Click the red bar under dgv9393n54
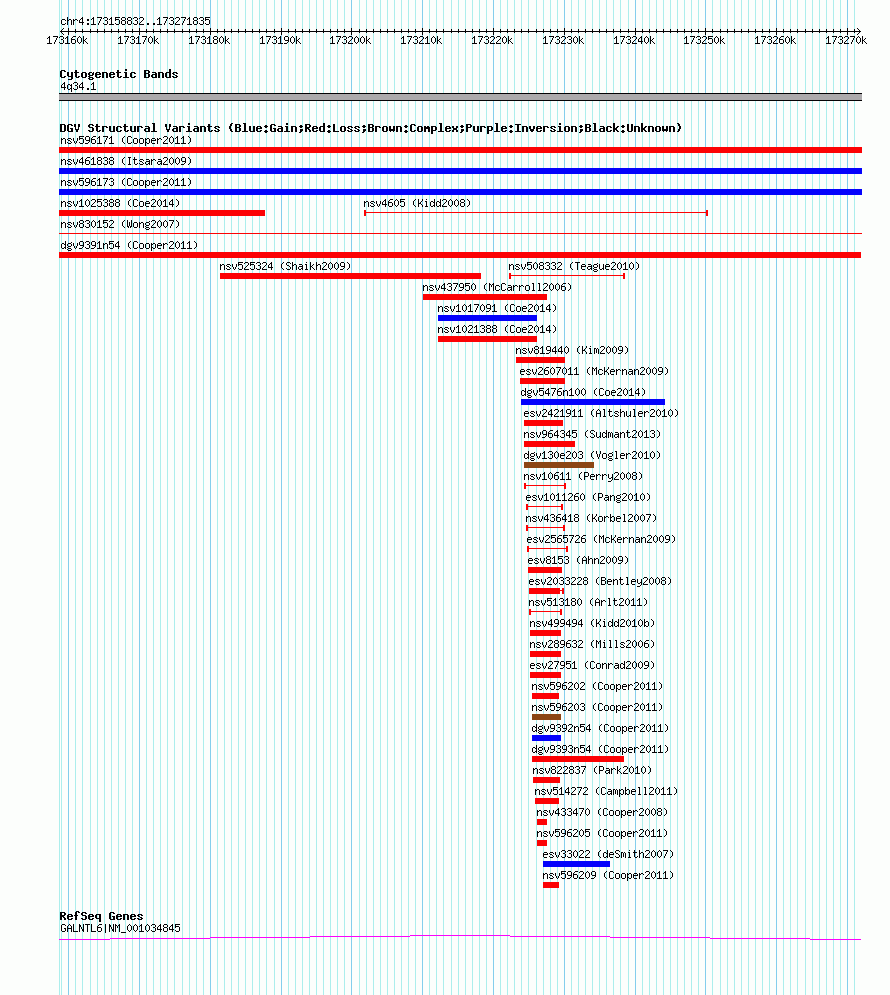This screenshot has width=890, height=995. pos(578,759)
